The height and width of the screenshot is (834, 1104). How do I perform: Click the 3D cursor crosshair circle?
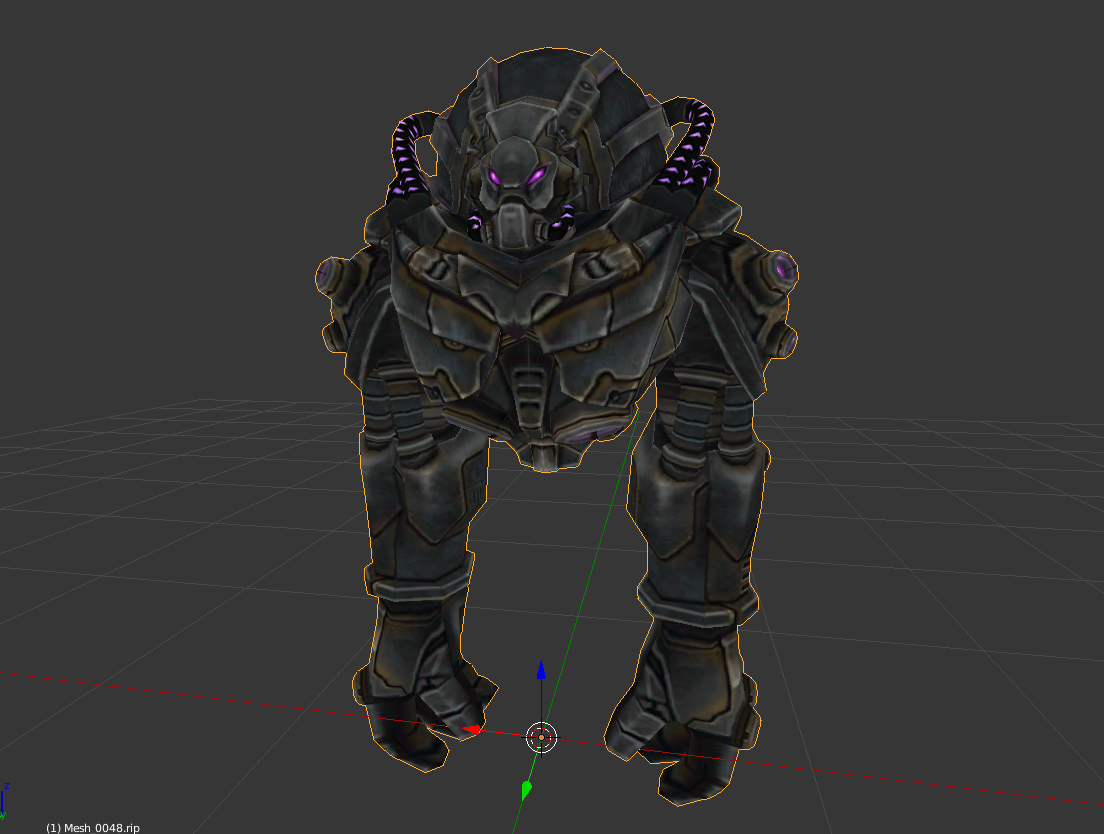coord(541,738)
